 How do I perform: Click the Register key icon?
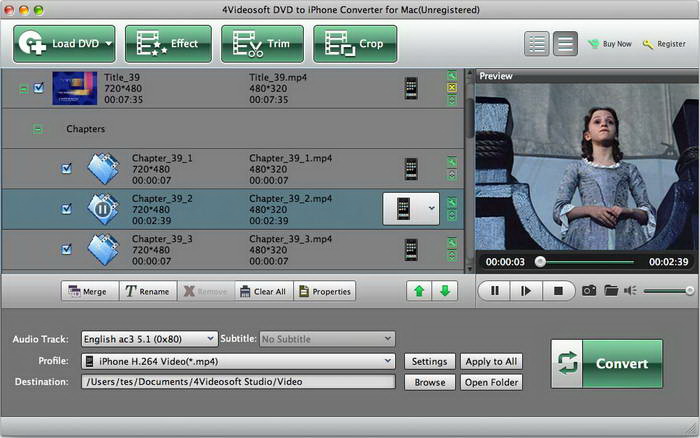coord(648,44)
